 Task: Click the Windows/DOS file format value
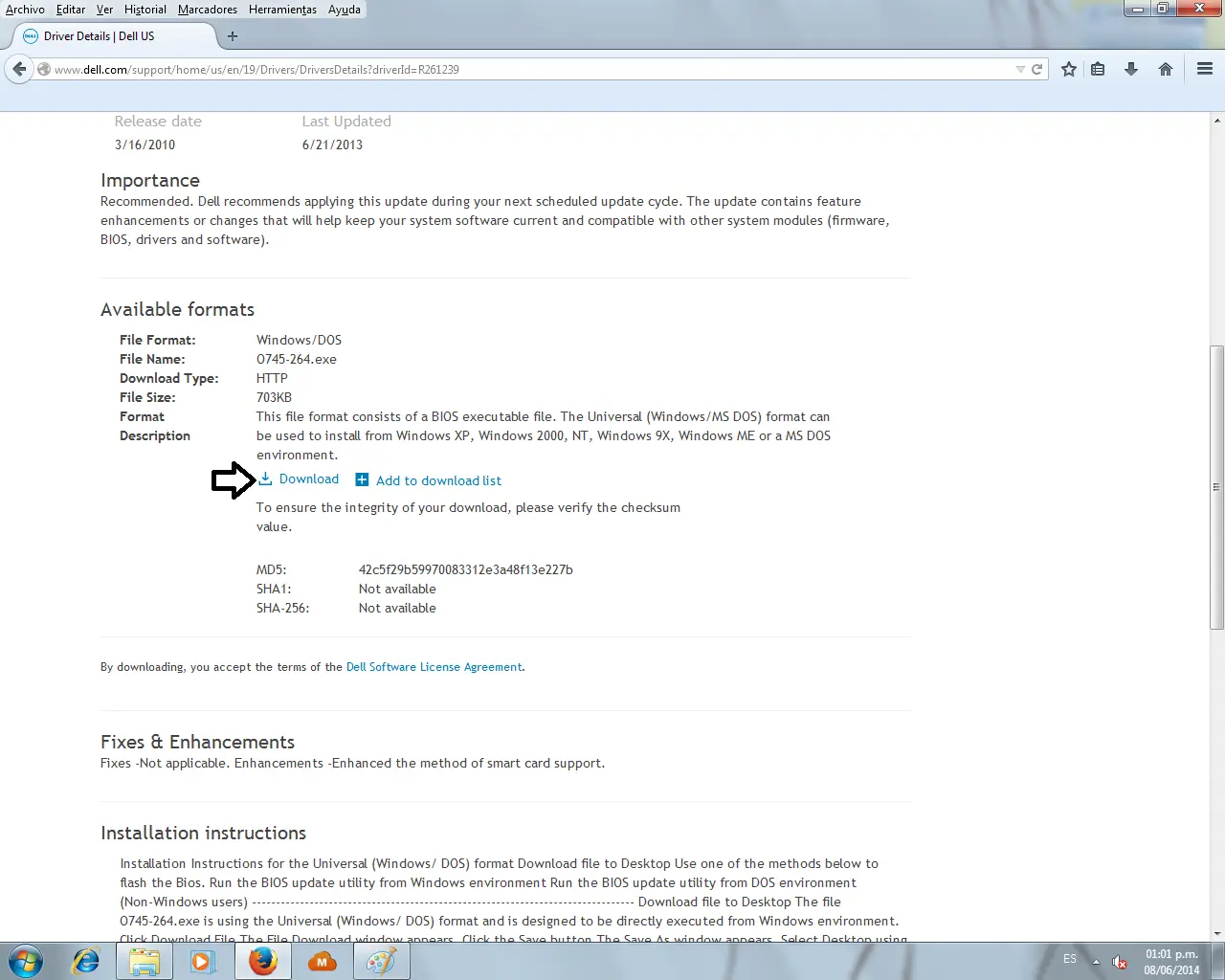pyautogui.click(x=299, y=340)
